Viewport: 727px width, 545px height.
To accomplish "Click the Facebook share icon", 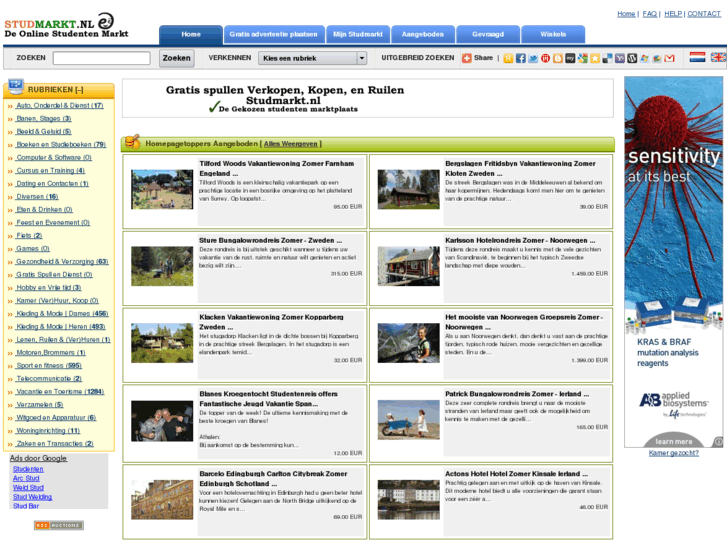I will (520, 58).
